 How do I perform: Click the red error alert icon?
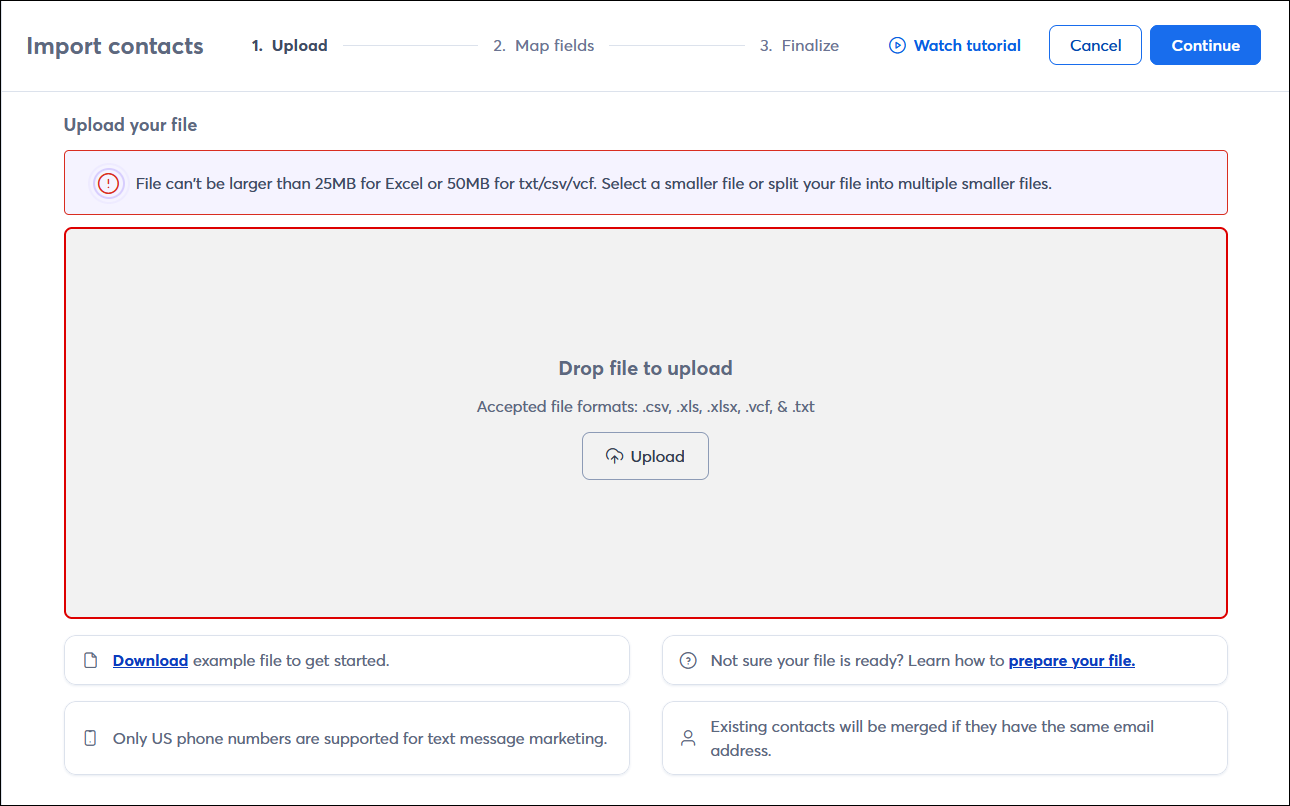pyautogui.click(x=108, y=183)
